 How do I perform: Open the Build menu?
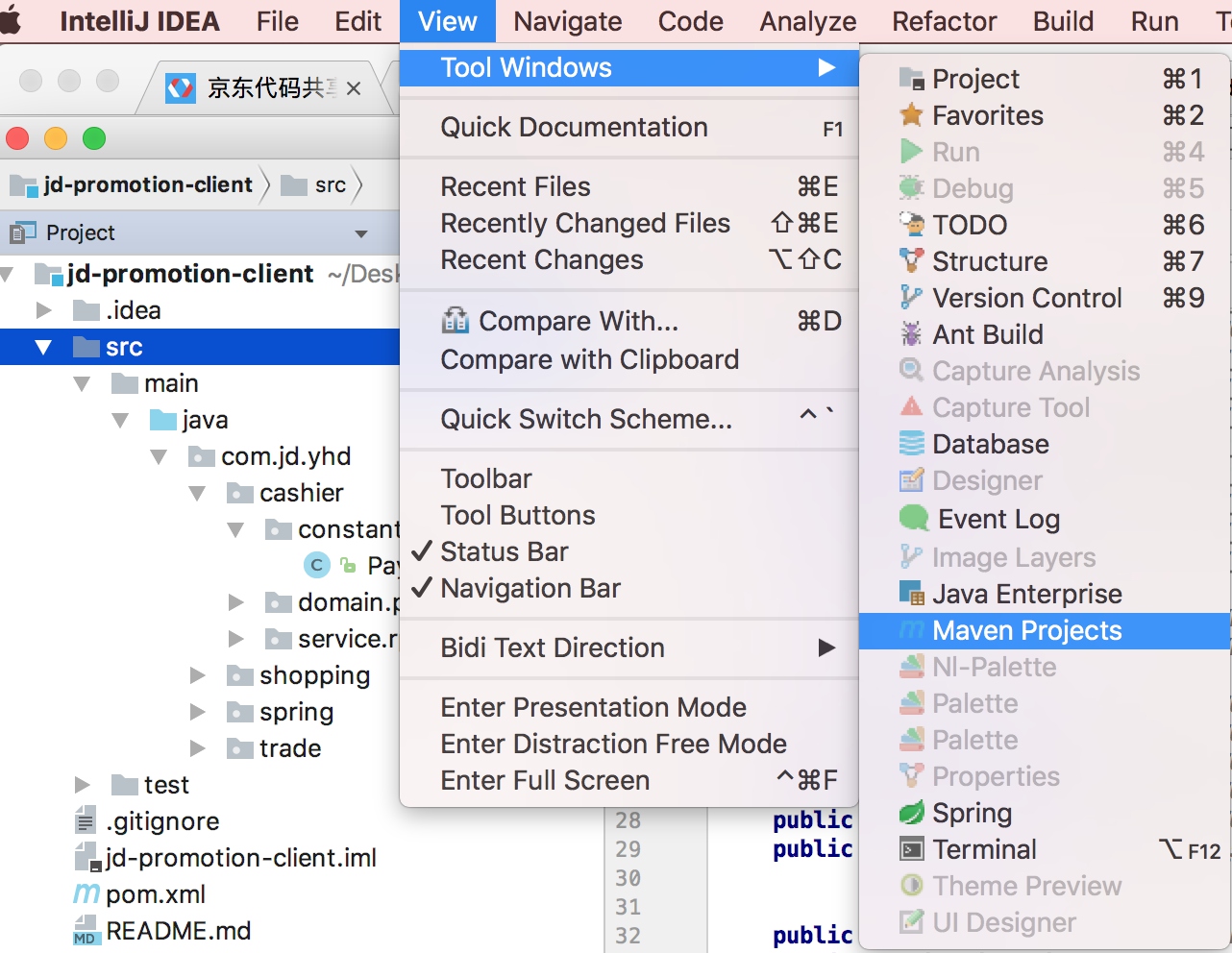tap(1063, 21)
